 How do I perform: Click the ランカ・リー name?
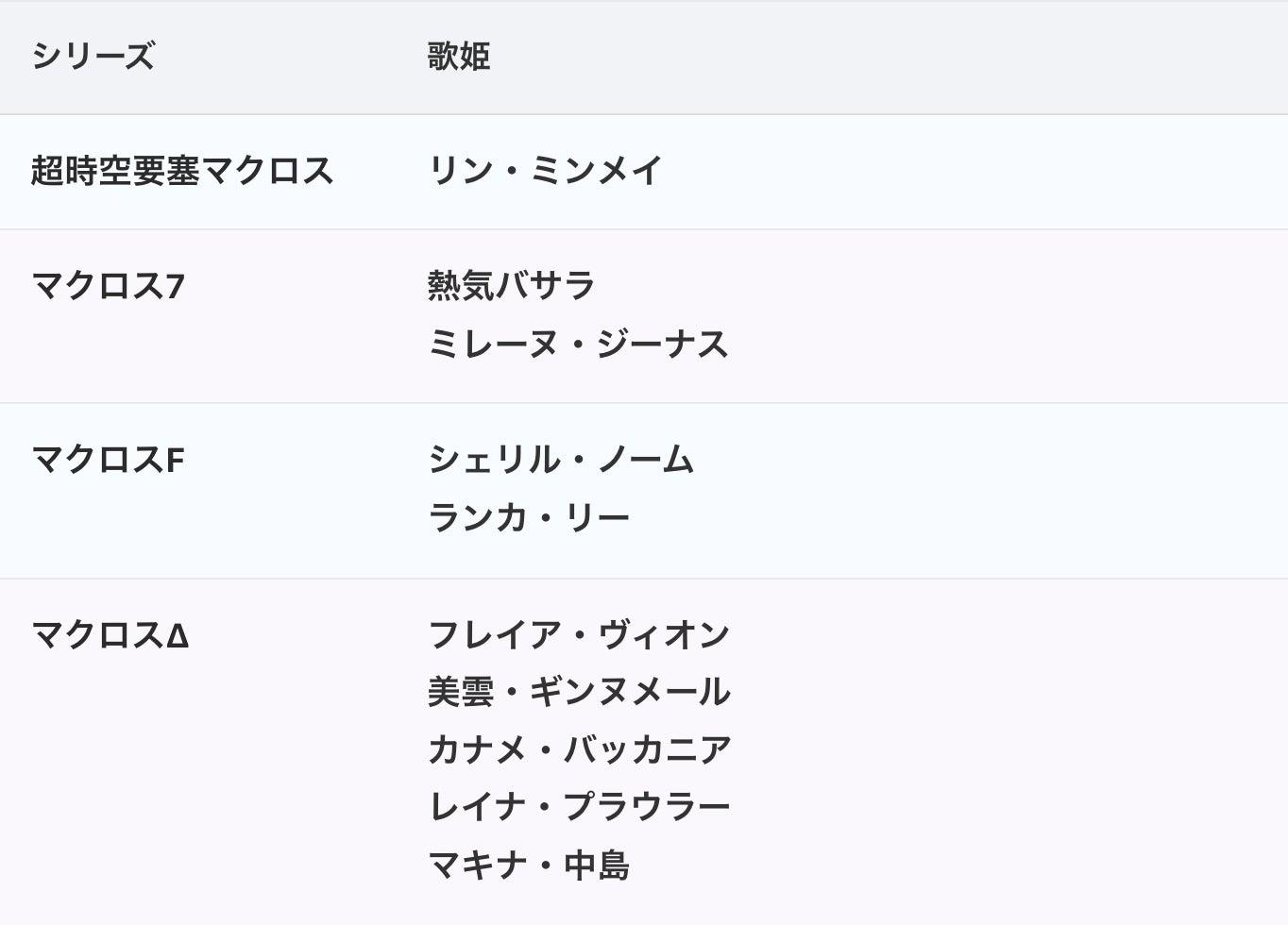528,518
